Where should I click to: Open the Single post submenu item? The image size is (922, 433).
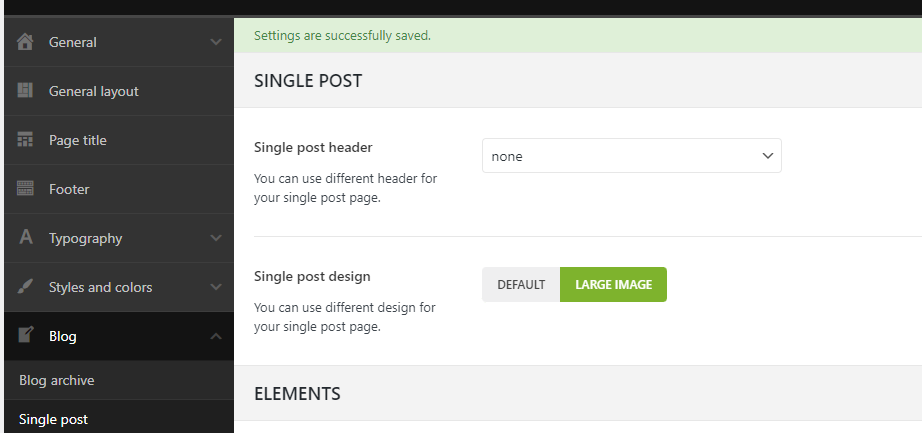point(53,419)
